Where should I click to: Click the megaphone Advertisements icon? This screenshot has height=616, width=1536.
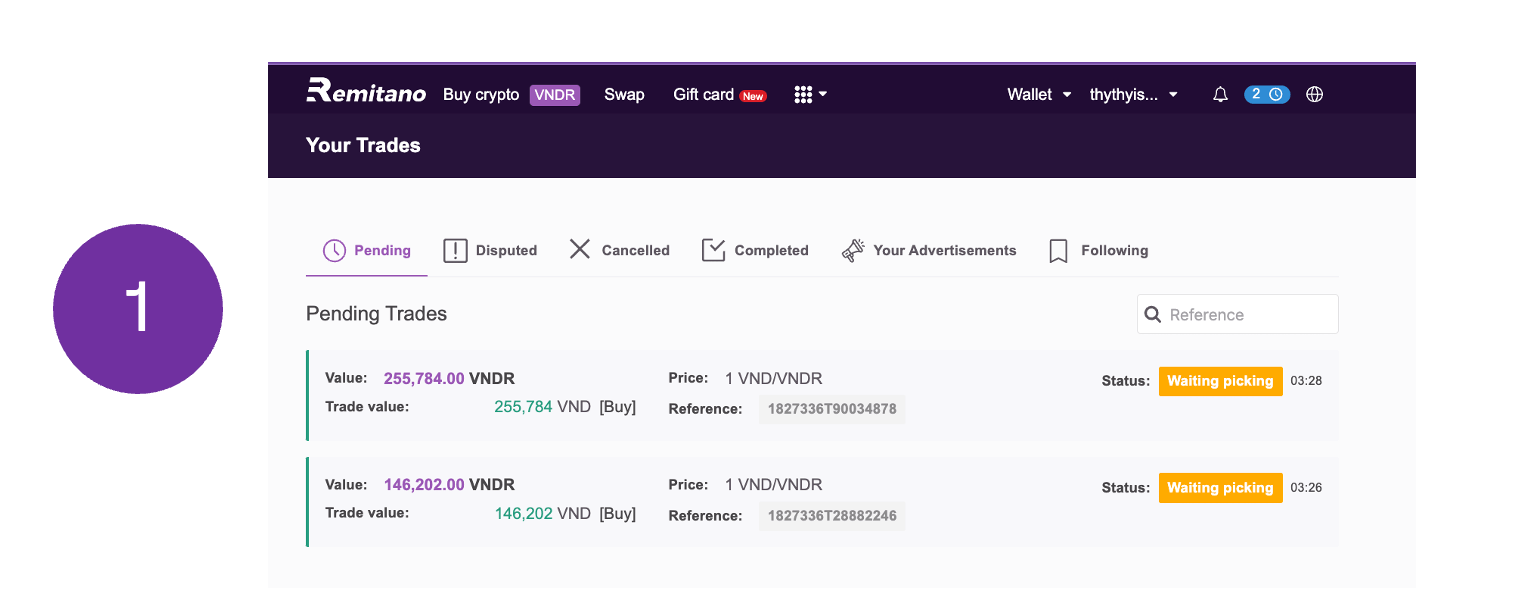(853, 250)
